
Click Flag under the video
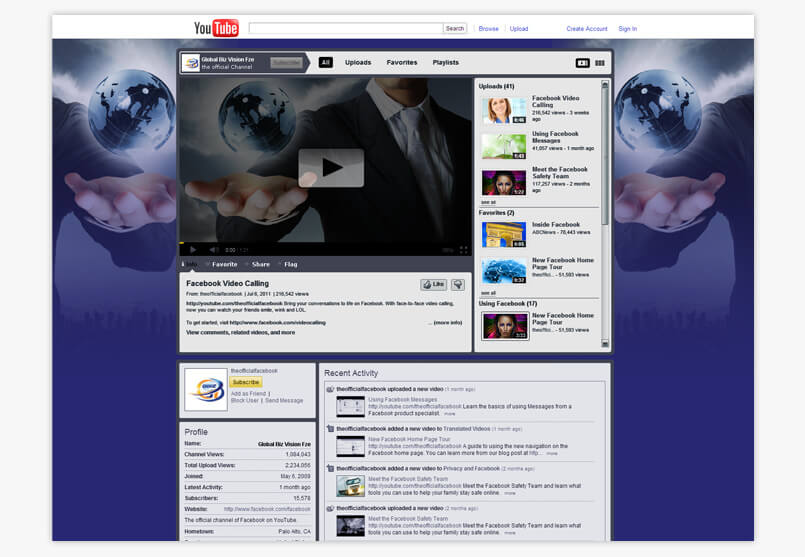(291, 264)
